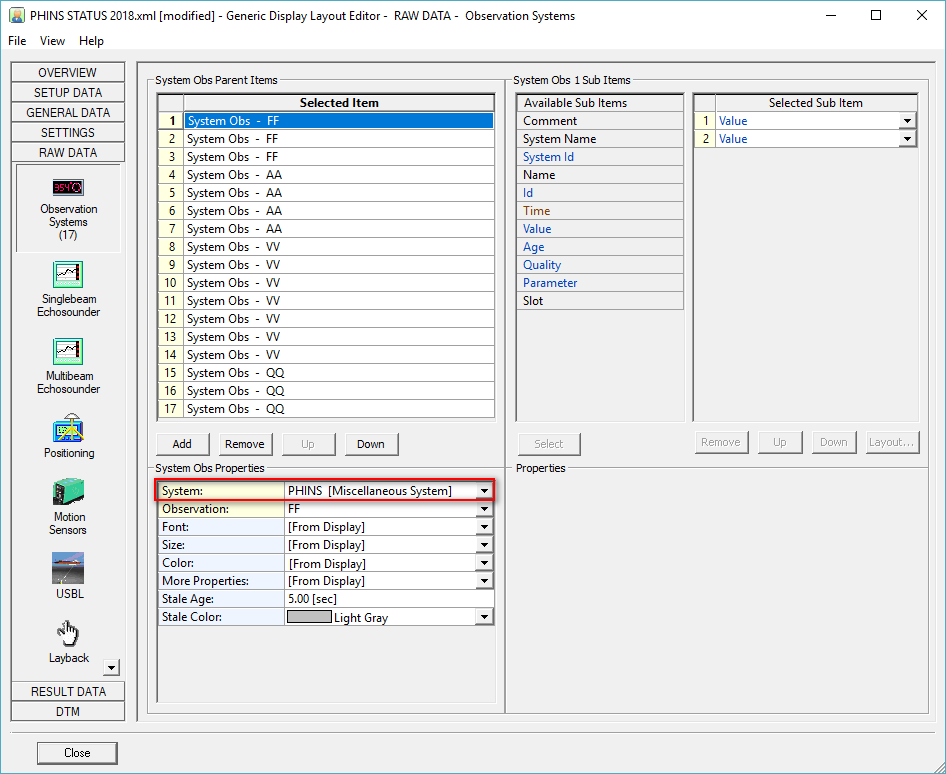Open the Positioning icon
The image size is (946, 774).
pyautogui.click(x=68, y=429)
